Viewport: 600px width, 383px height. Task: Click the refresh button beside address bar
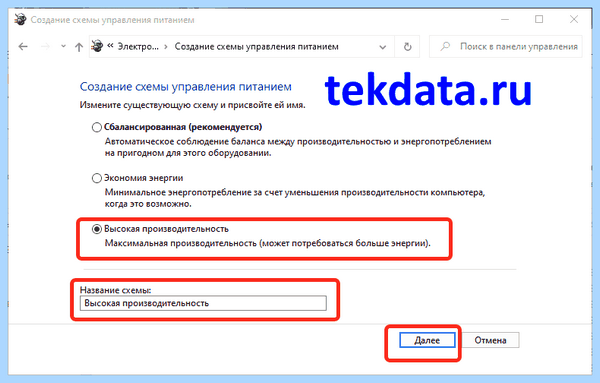(x=408, y=47)
